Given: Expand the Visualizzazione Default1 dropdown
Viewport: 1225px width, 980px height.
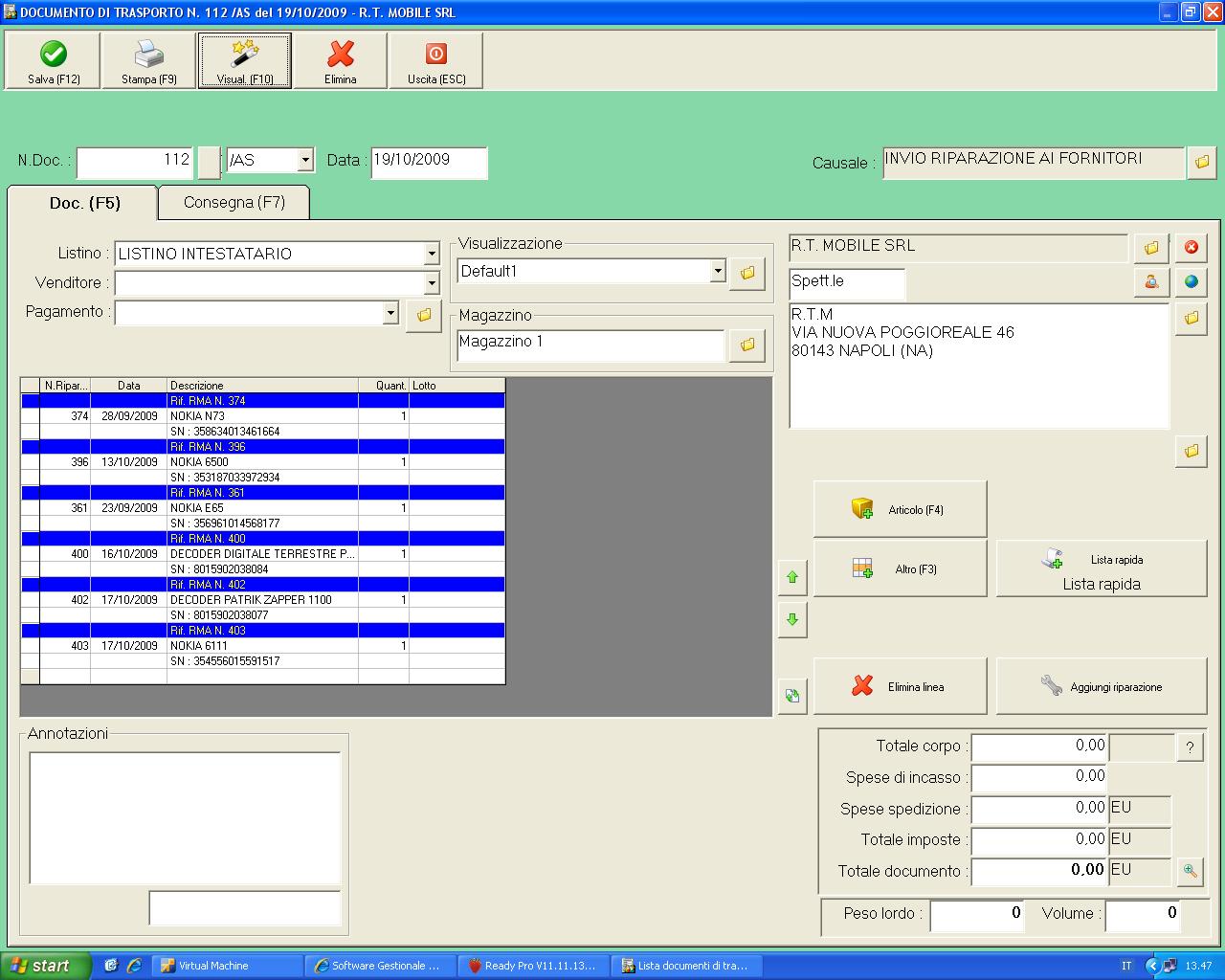Looking at the screenshot, I should [718, 272].
